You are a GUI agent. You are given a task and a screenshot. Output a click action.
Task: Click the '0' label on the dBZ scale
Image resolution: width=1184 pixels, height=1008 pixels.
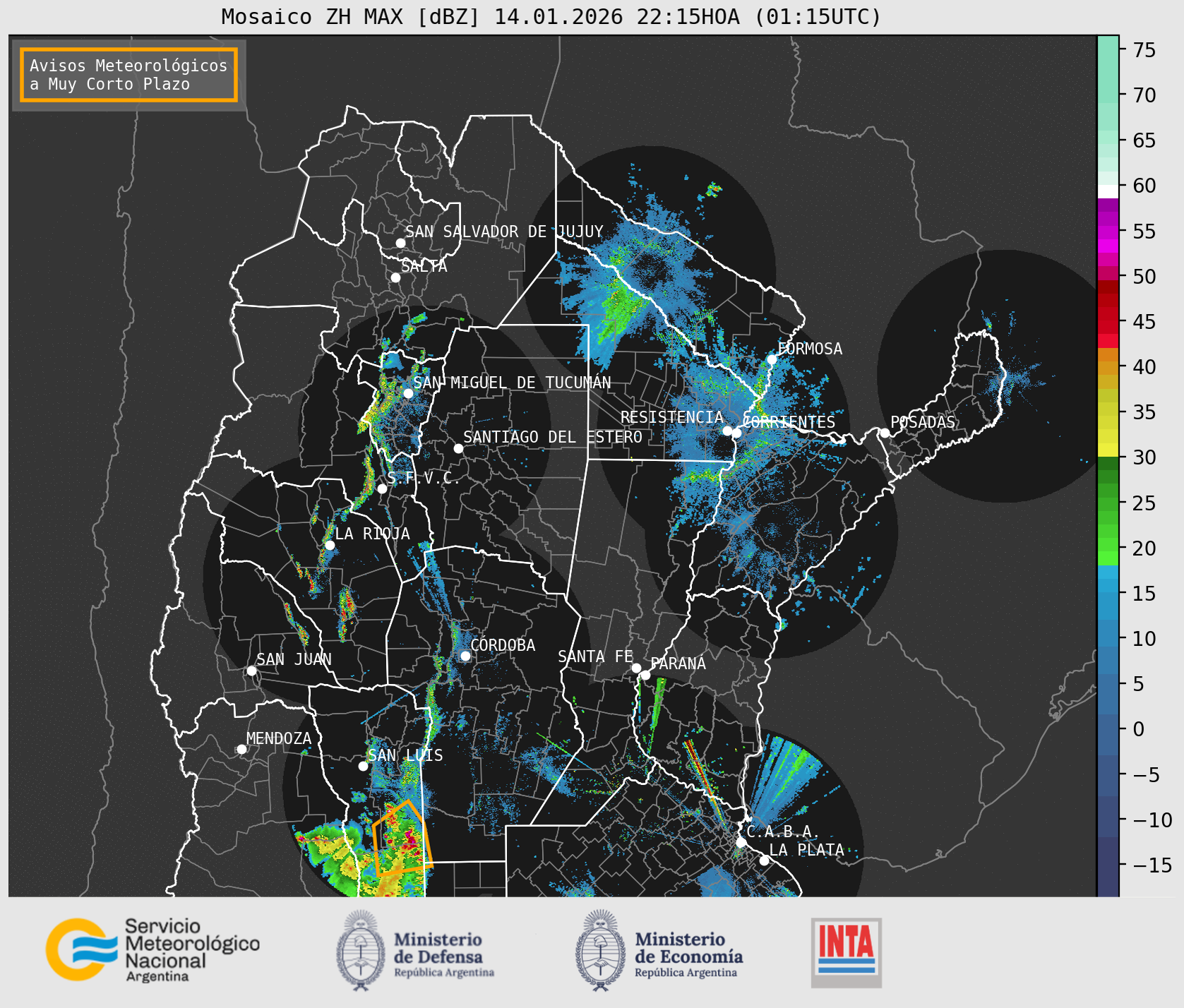coord(1139,729)
